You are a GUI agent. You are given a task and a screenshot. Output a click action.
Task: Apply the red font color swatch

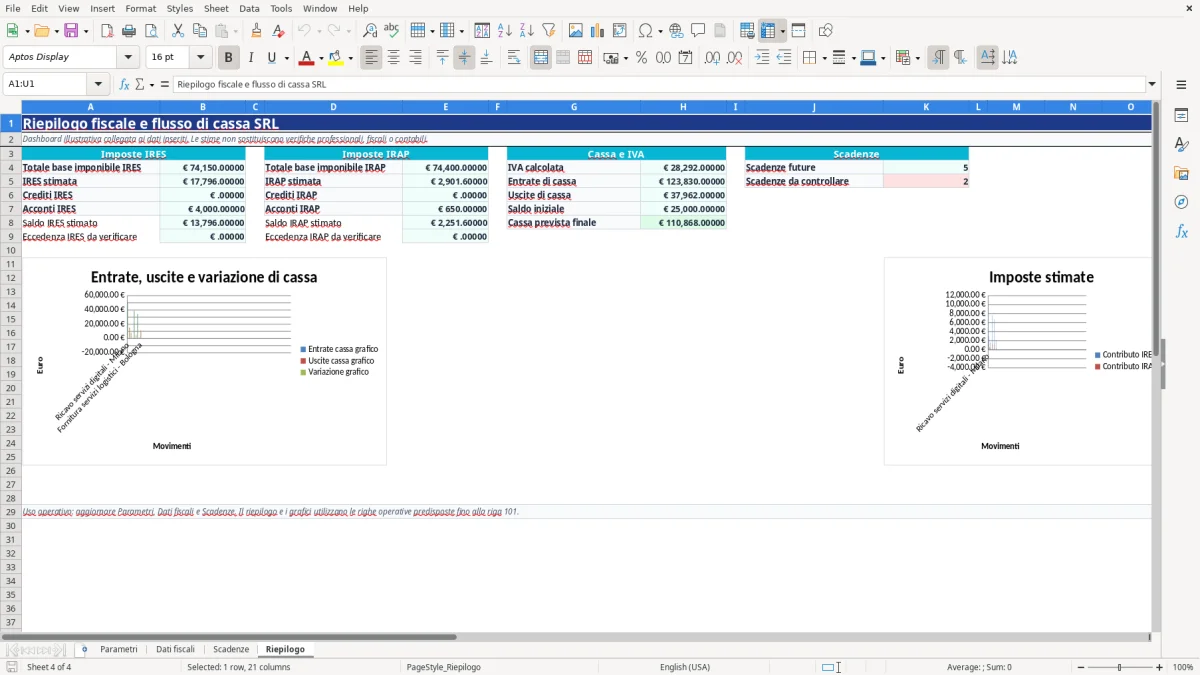coord(307,58)
